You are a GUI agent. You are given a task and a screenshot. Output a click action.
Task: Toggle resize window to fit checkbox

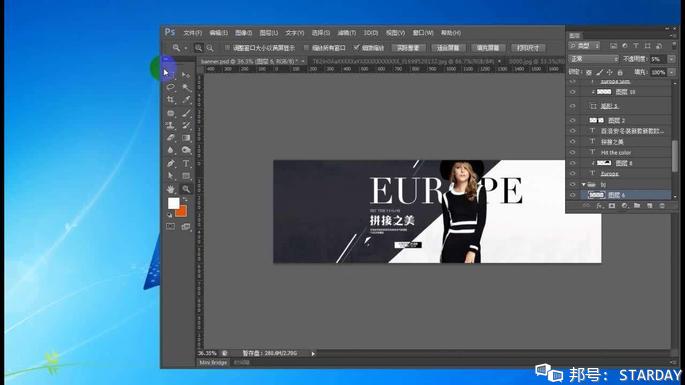(227, 48)
